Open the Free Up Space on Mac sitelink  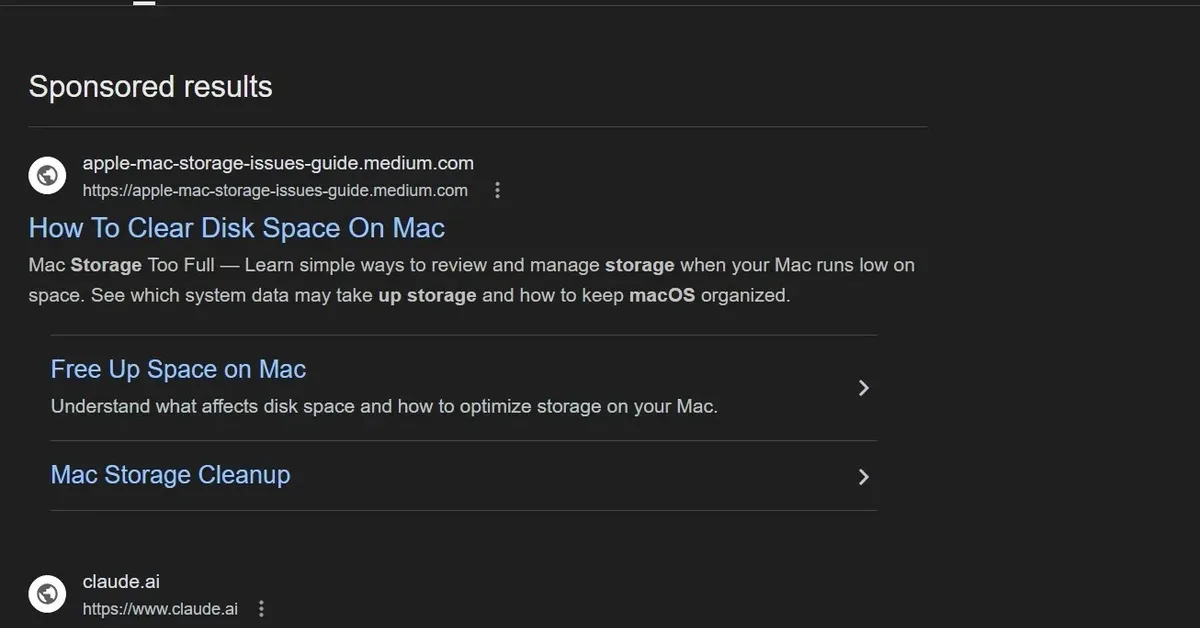coord(177,369)
